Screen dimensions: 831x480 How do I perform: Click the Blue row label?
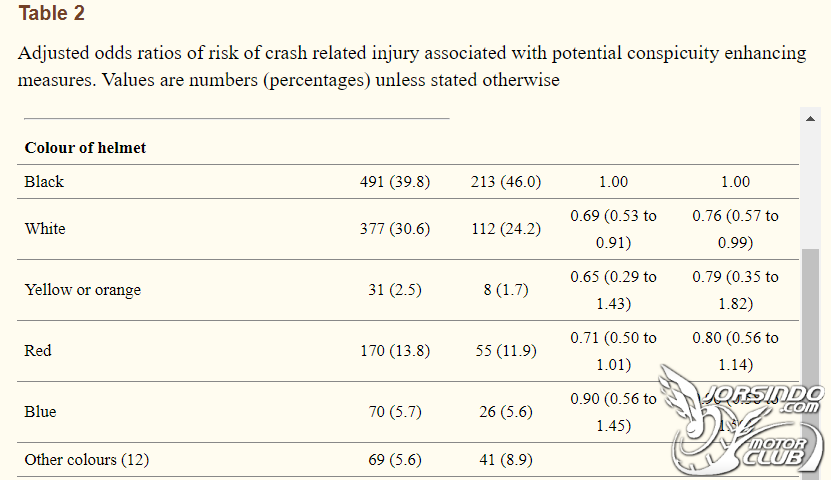pos(40,412)
